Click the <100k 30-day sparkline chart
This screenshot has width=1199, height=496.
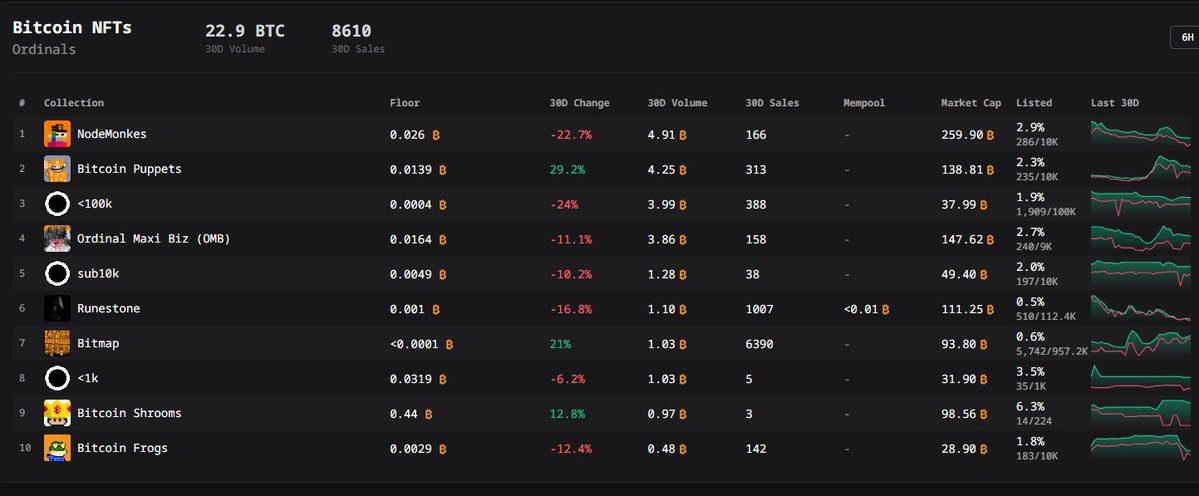1140,204
